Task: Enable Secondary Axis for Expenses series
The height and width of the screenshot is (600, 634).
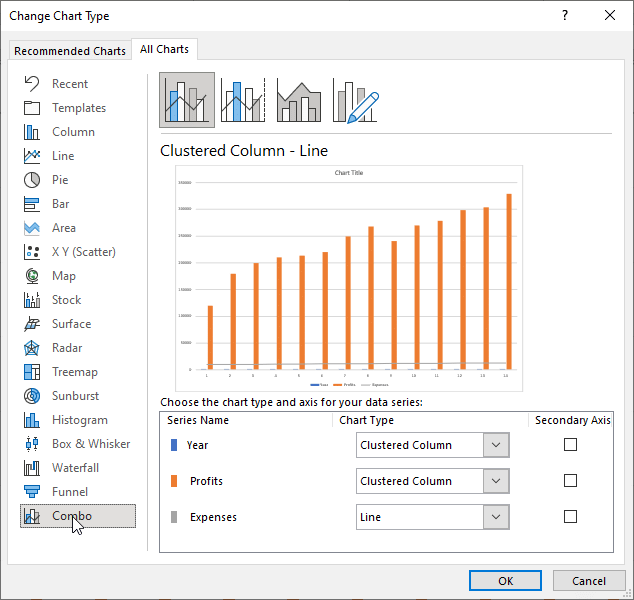Action: (x=570, y=517)
